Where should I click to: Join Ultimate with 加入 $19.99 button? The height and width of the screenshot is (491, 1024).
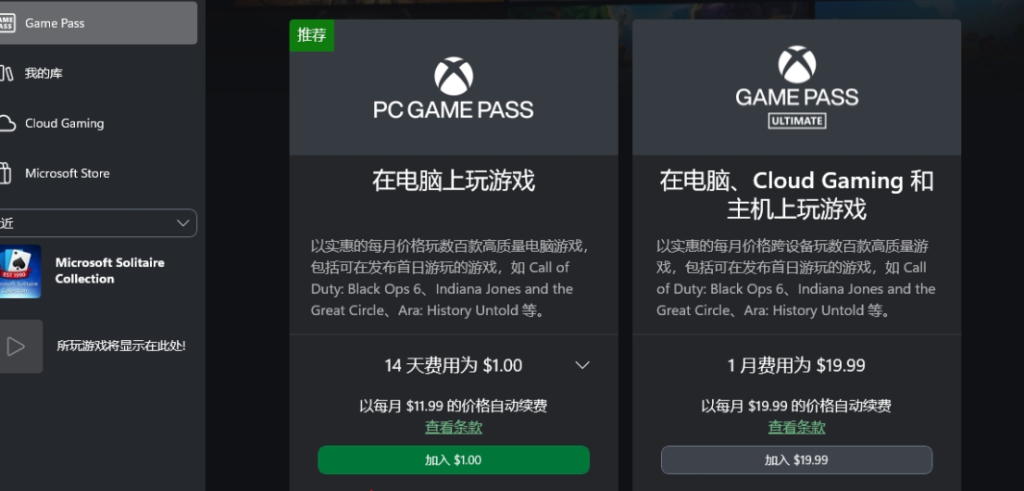click(796, 460)
